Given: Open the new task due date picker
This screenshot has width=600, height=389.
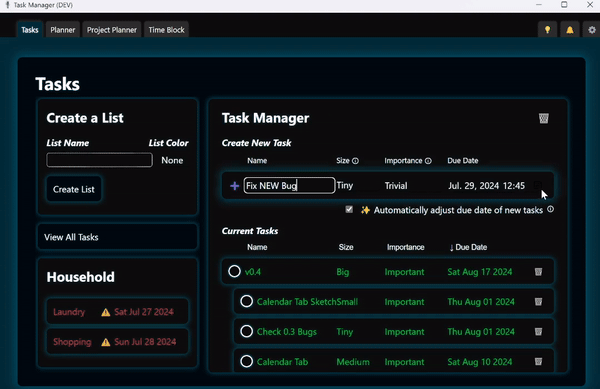Looking at the screenshot, I should coord(486,186).
